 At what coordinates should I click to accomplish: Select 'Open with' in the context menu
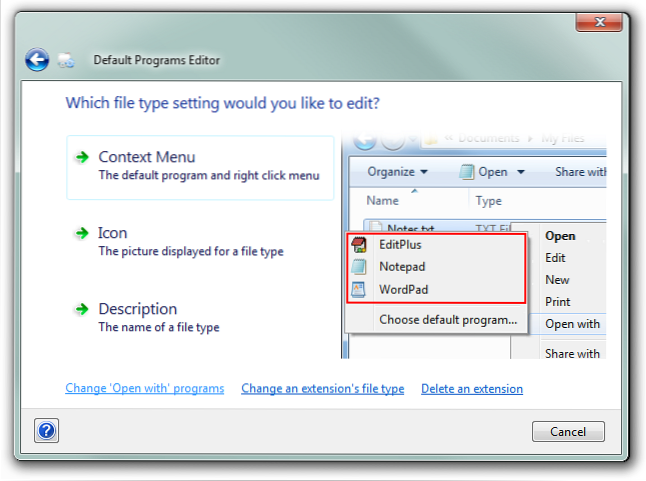click(572, 324)
